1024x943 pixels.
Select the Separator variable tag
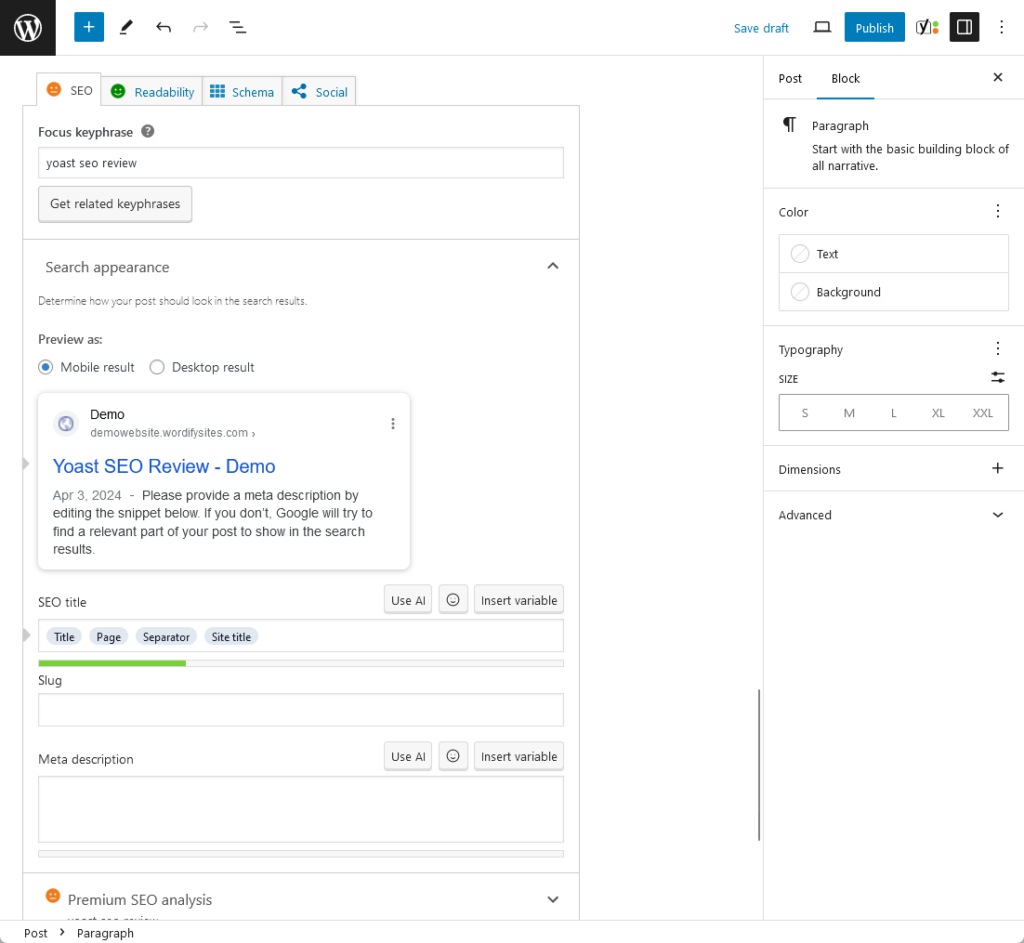pyautogui.click(x=166, y=636)
